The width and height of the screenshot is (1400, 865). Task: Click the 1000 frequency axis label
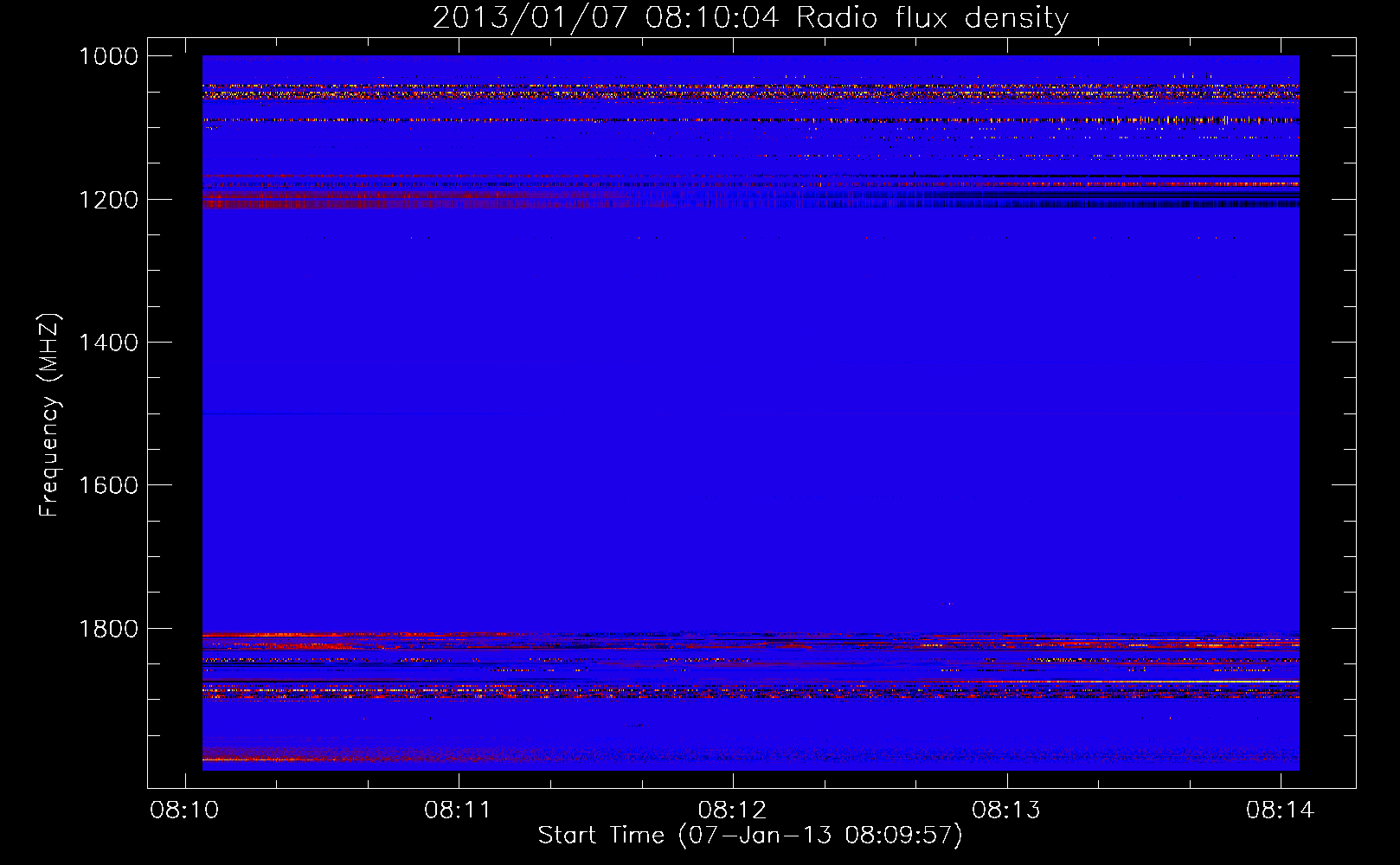[x=108, y=56]
